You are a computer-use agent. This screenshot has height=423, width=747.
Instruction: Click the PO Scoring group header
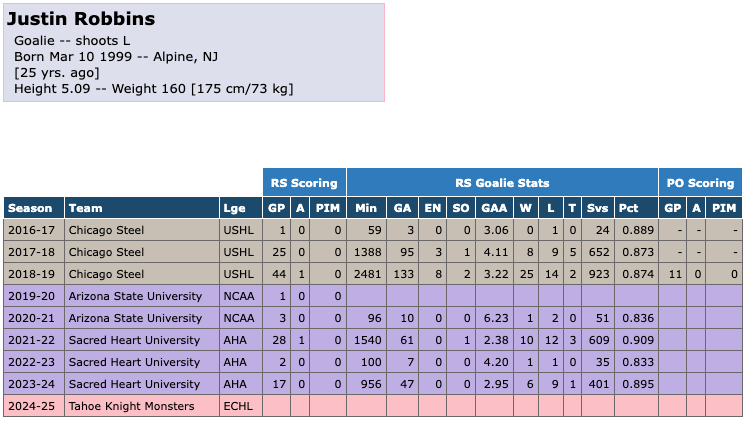tap(700, 183)
